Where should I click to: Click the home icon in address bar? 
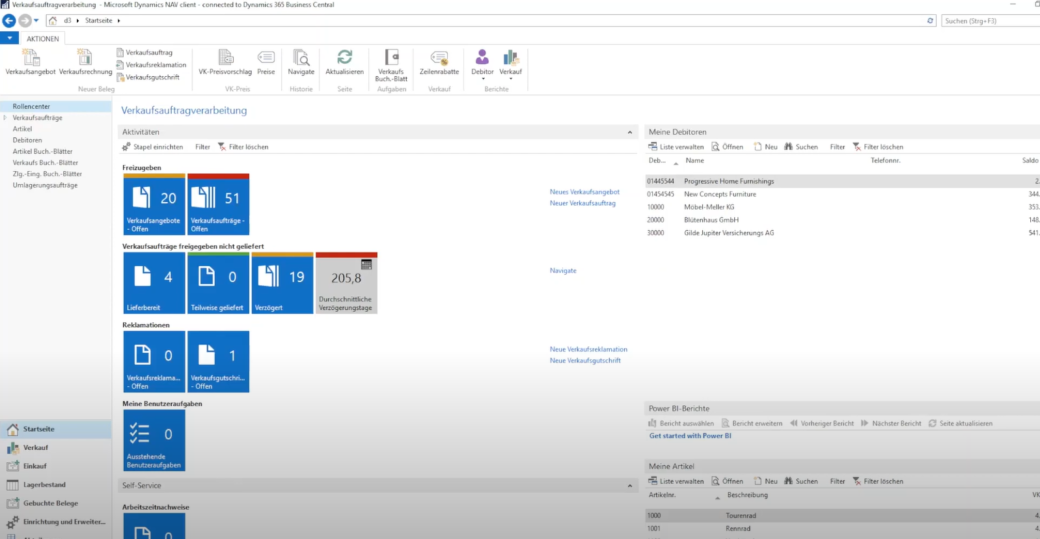coord(53,21)
